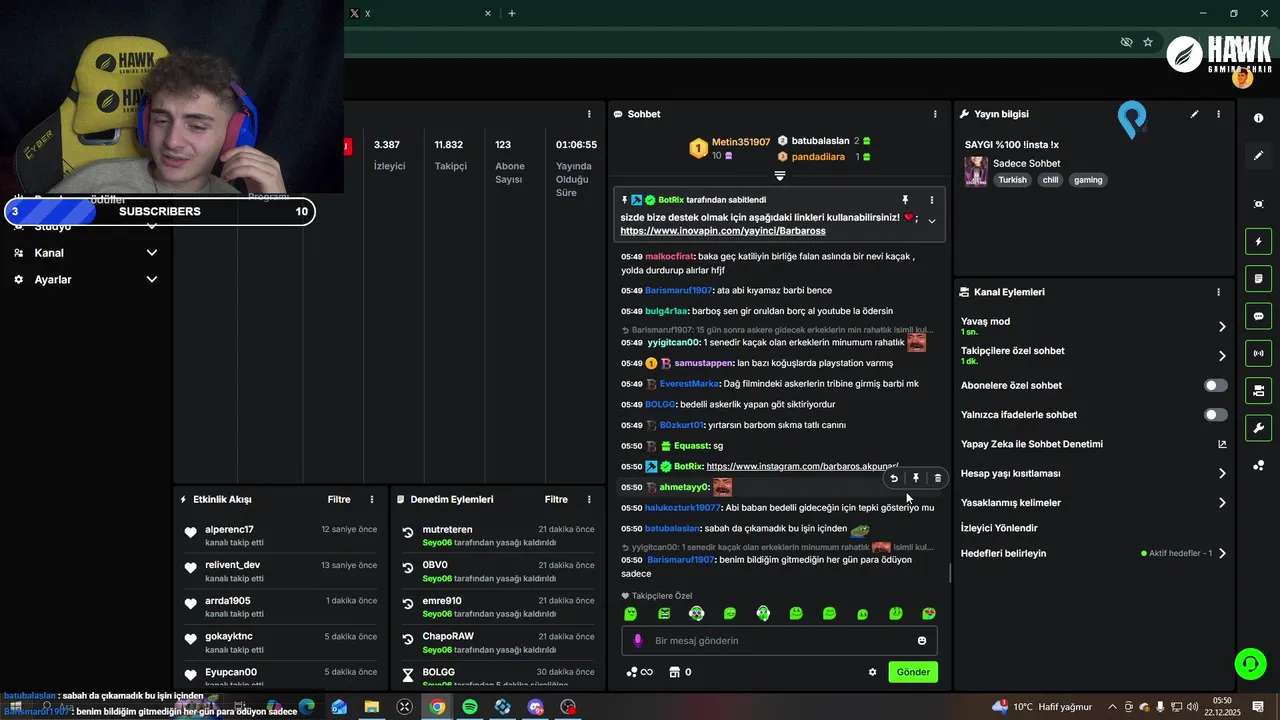Click Sadece Sohbet category thumbnail

pyautogui.click(x=976, y=171)
